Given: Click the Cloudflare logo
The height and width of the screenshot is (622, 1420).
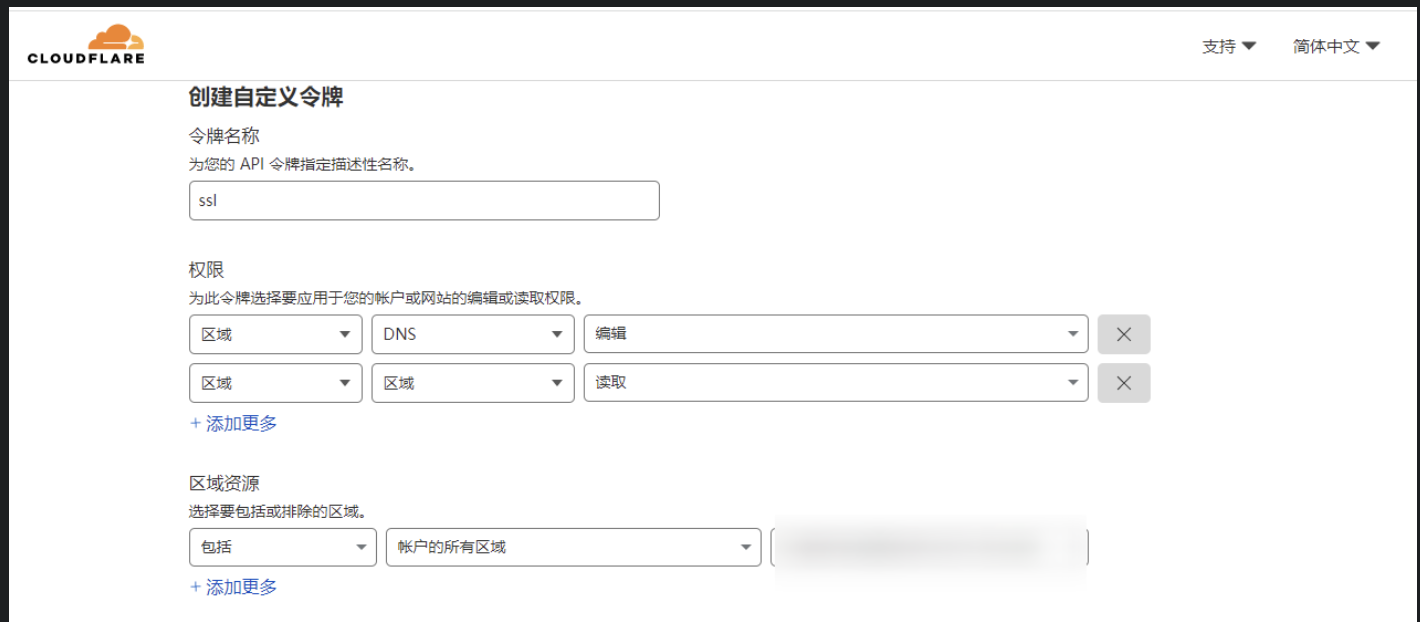Looking at the screenshot, I should (x=86, y=45).
